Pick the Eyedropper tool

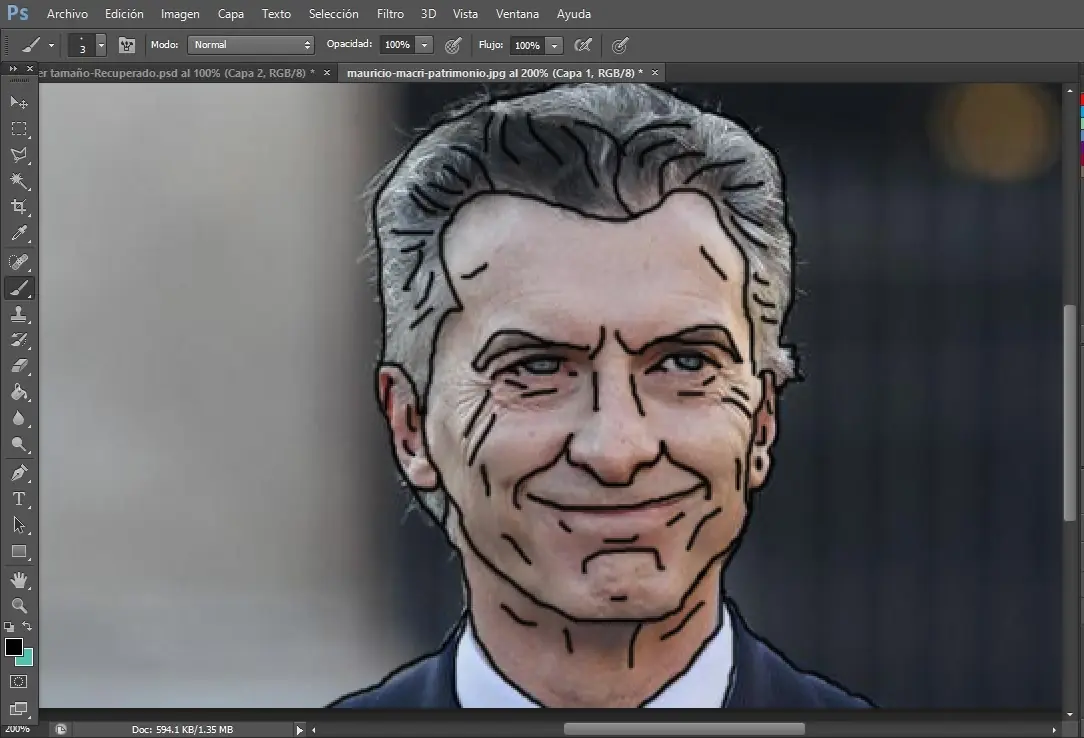click(x=19, y=233)
